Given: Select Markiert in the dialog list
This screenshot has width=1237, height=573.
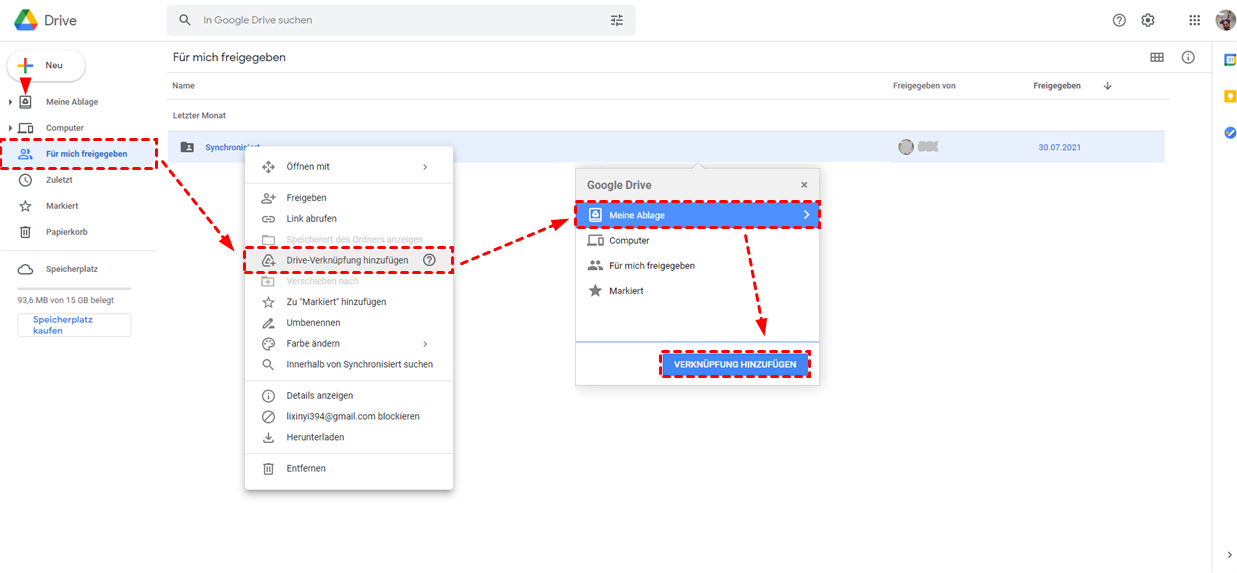Looking at the screenshot, I should pos(697,291).
